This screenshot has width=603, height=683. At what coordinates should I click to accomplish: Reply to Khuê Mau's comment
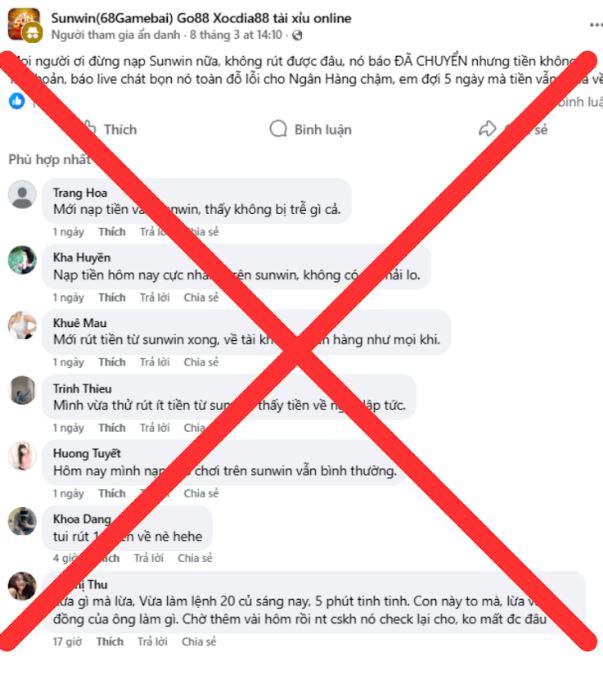[x=155, y=362]
